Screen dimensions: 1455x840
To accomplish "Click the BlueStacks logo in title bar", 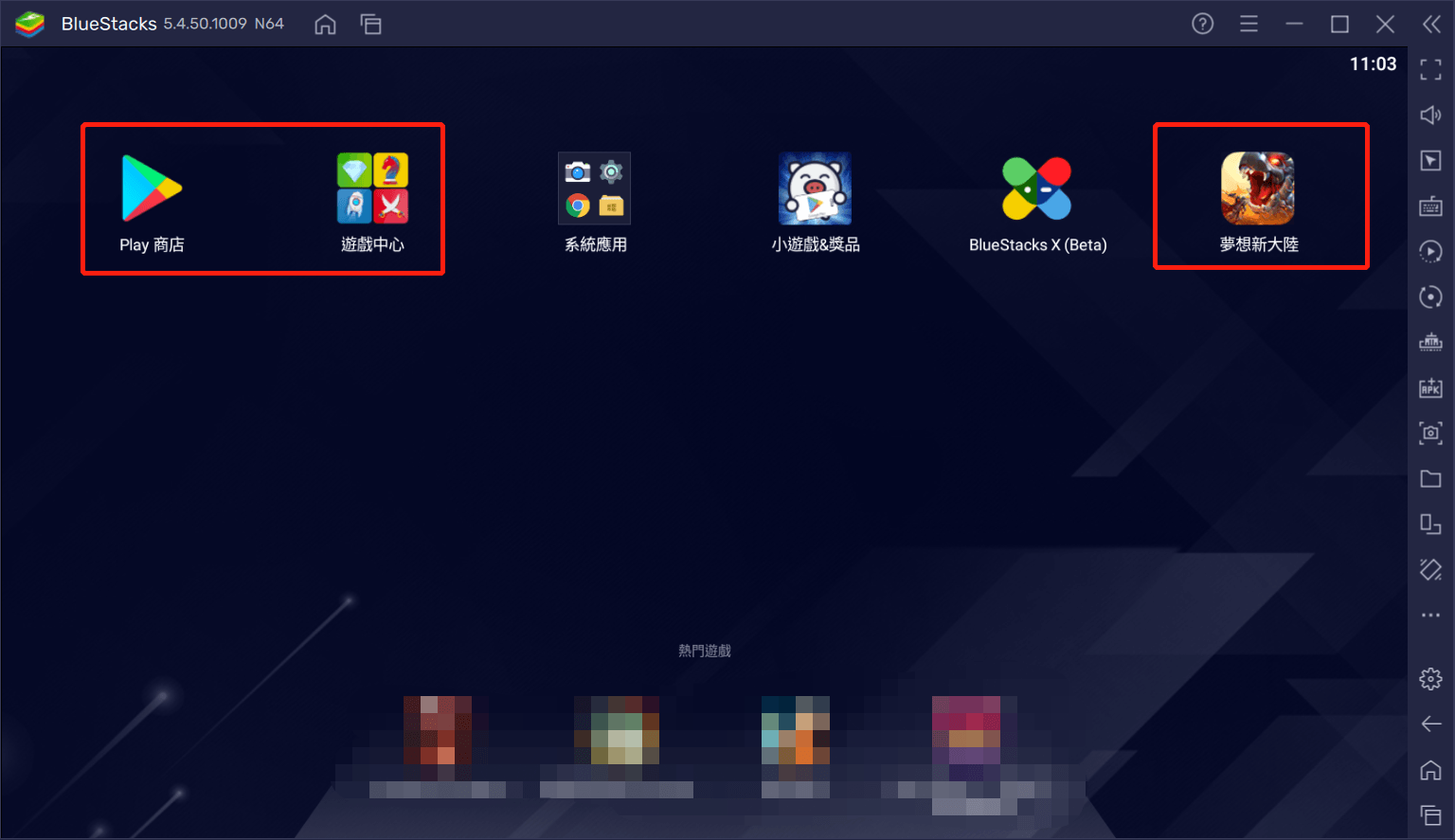I will point(30,24).
